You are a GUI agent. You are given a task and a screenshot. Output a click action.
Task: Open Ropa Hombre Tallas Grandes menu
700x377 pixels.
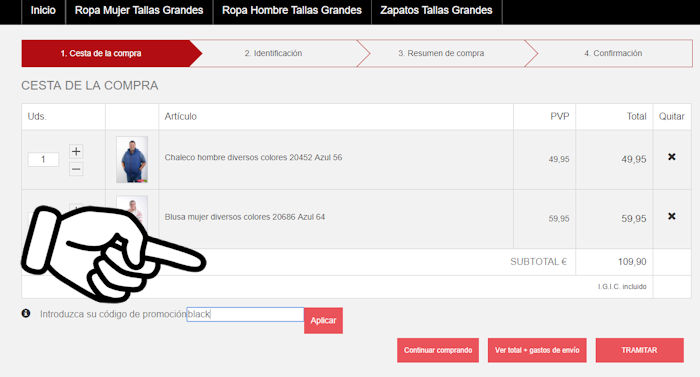(x=292, y=11)
